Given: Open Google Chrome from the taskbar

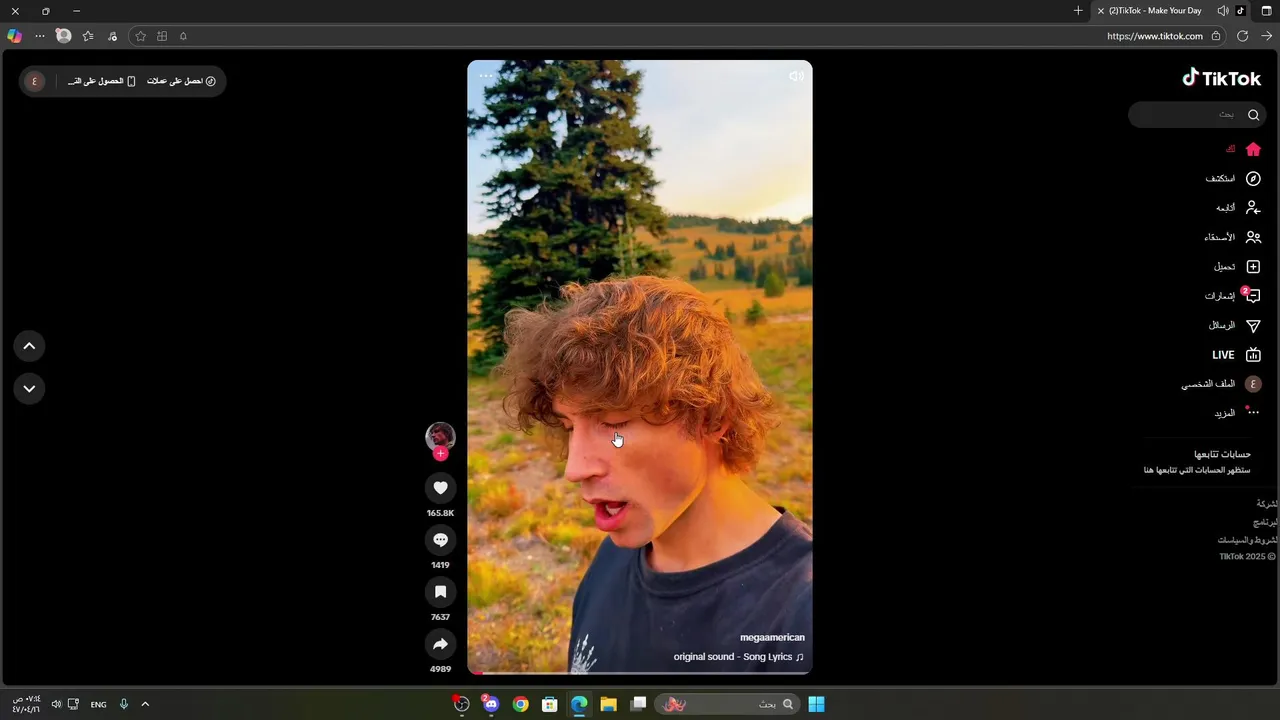Looking at the screenshot, I should 520,704.
